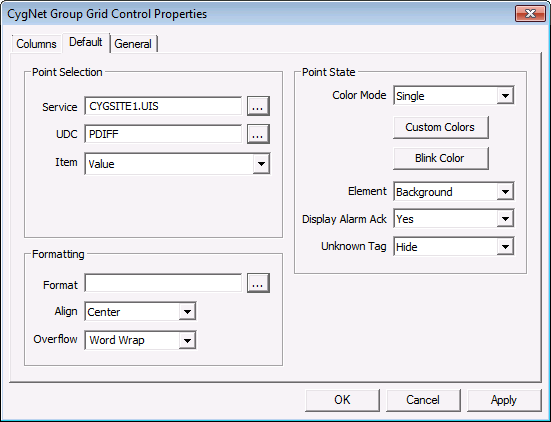Open the General tab

(133, 44)
